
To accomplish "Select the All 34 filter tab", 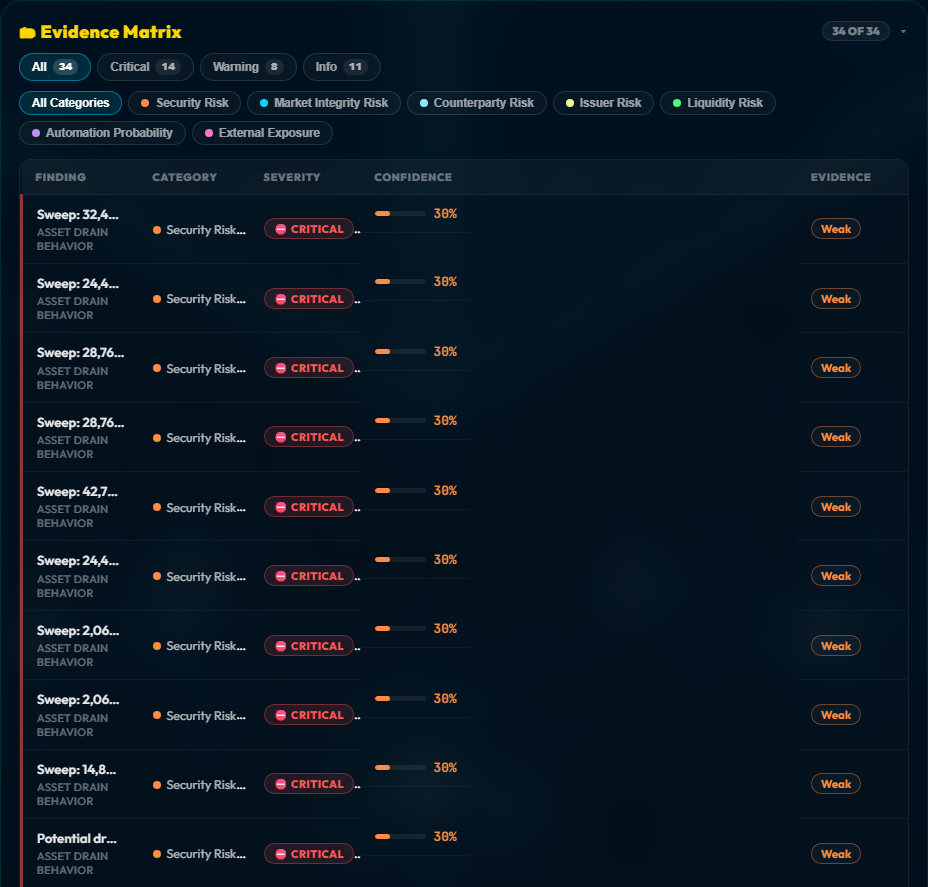I will click(54, 67).
